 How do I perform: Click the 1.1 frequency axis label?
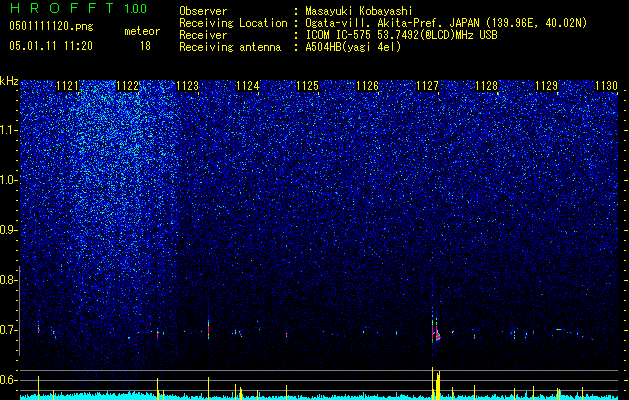pyautogui.click(x=9, y=130)
